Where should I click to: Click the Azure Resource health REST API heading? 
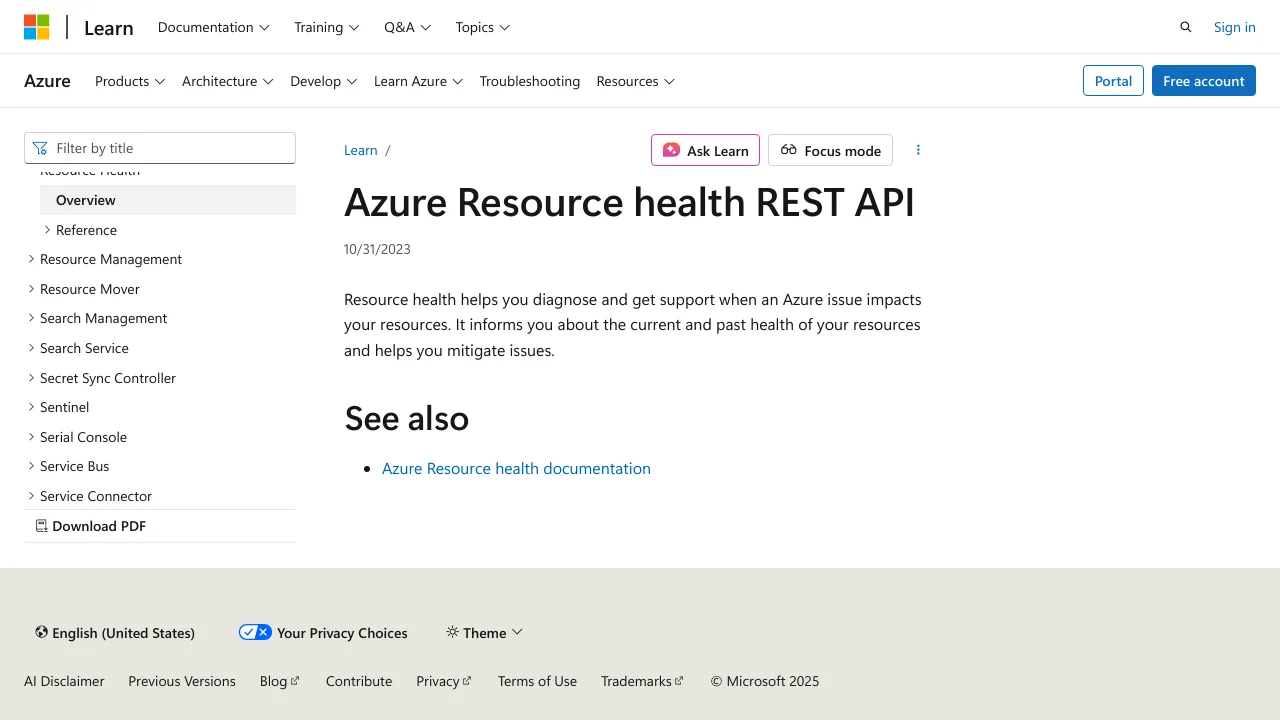pos(629,202)
